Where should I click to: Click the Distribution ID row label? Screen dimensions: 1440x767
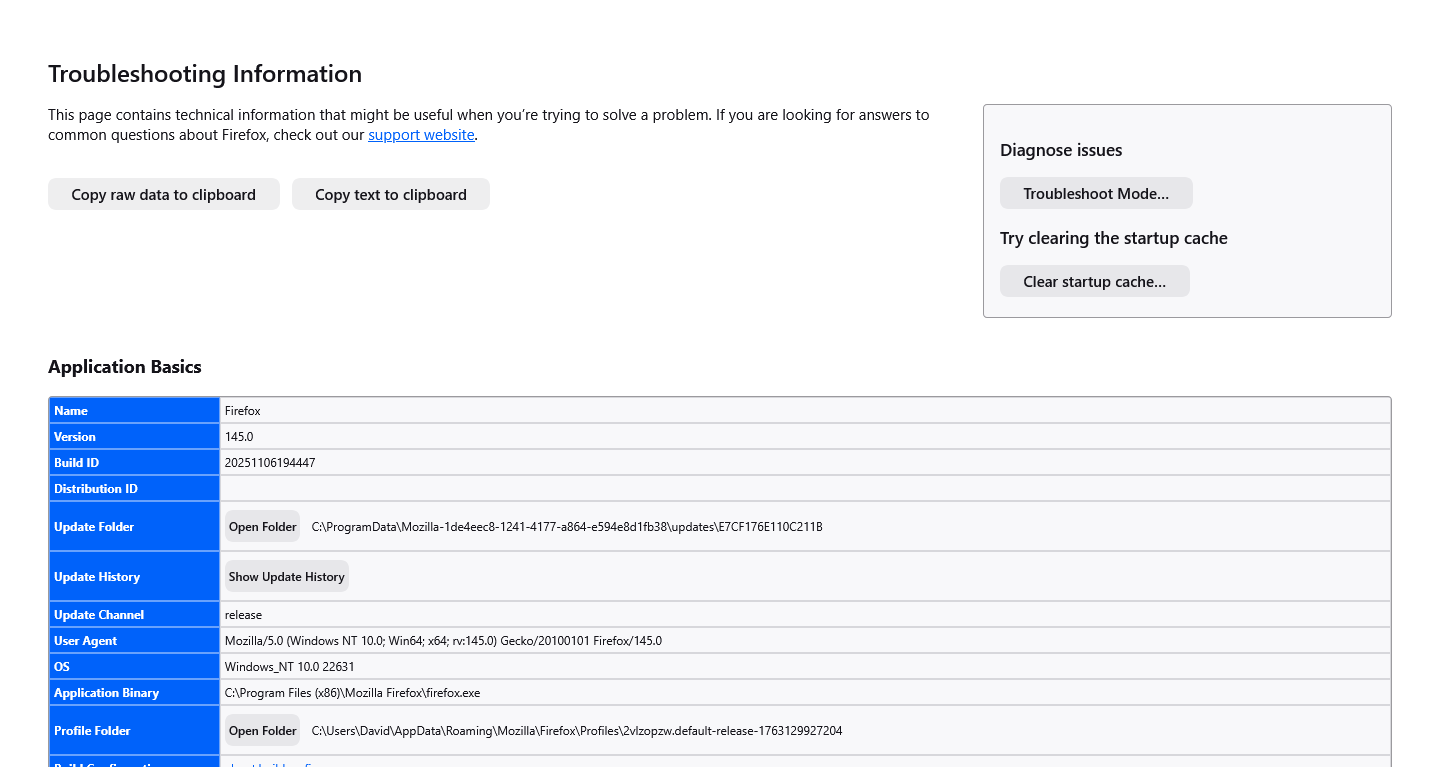click(x=96, y=489)
